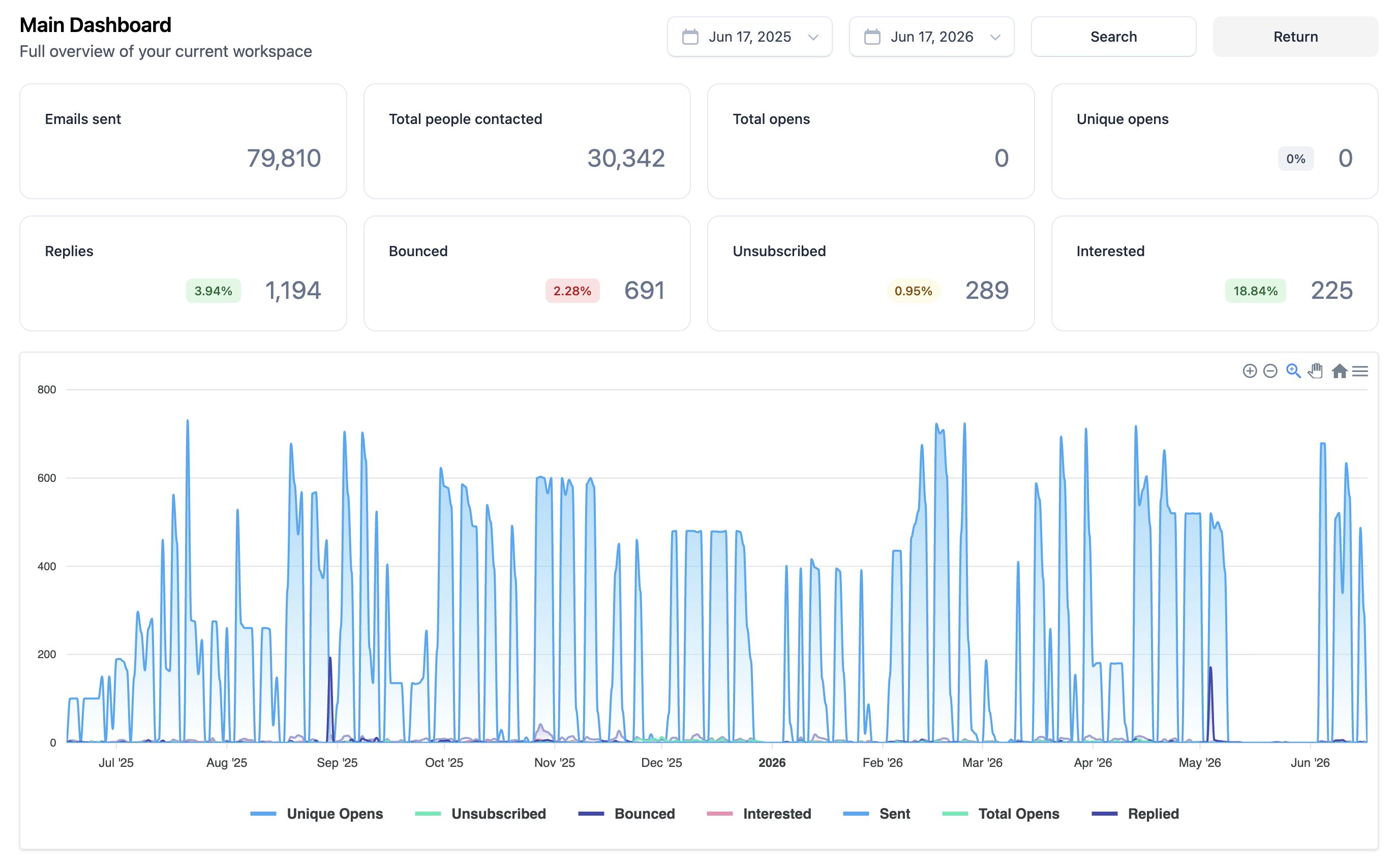1394x868 pixels.
Task: Click the Apr '26 x-axis label
Action: point(1093,762)
